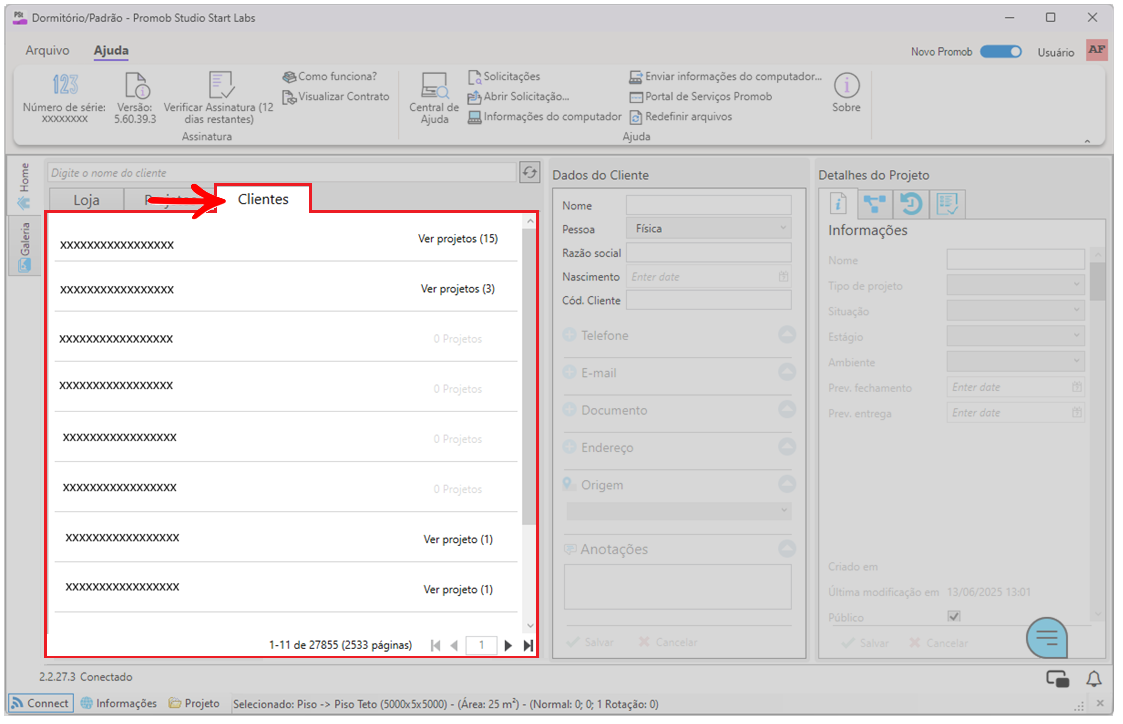Image resolution: width=1123 pixels, height=724 pixels.
Task: Collapse the E-mail section
Action: (786, 372)
